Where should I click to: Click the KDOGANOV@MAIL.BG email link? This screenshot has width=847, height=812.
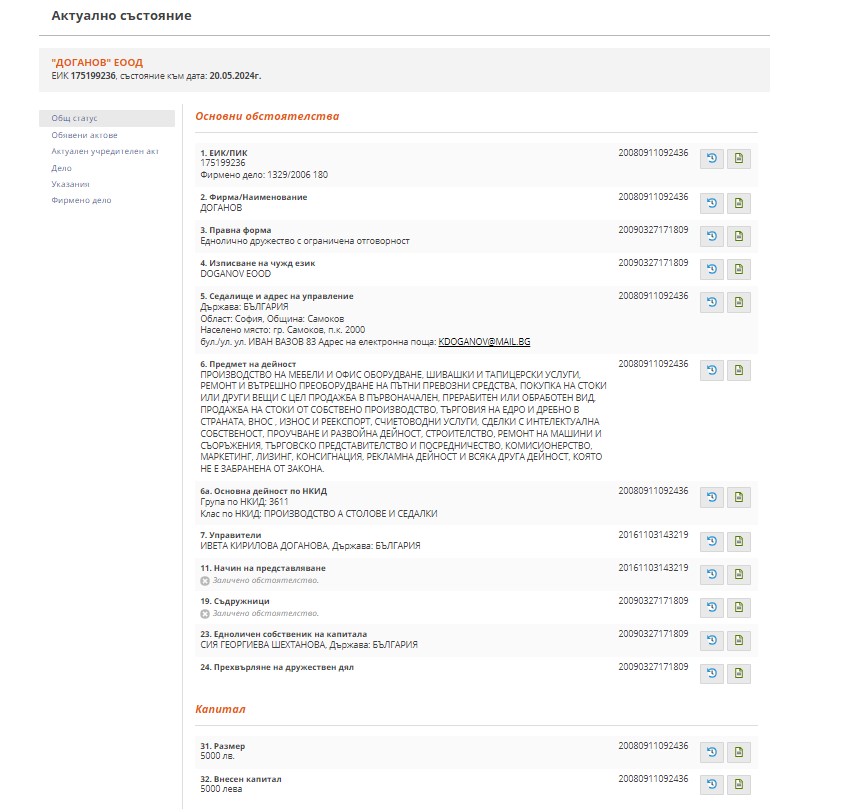click(484, 342)
